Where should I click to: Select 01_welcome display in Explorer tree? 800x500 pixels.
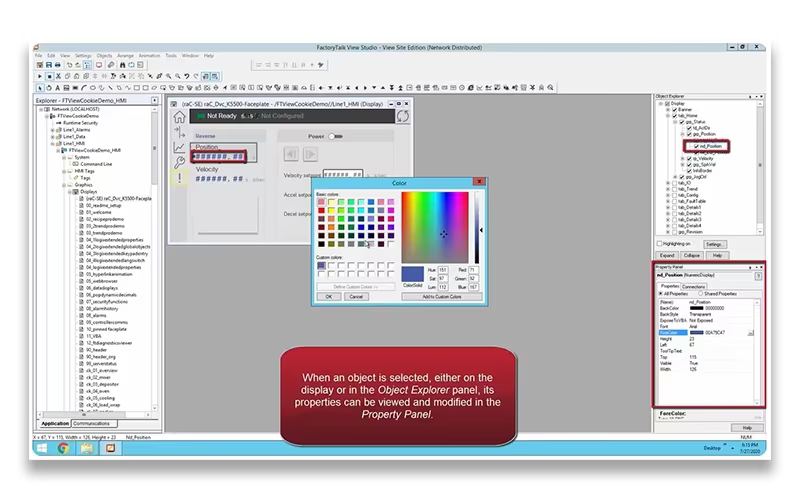click(98, 212)
